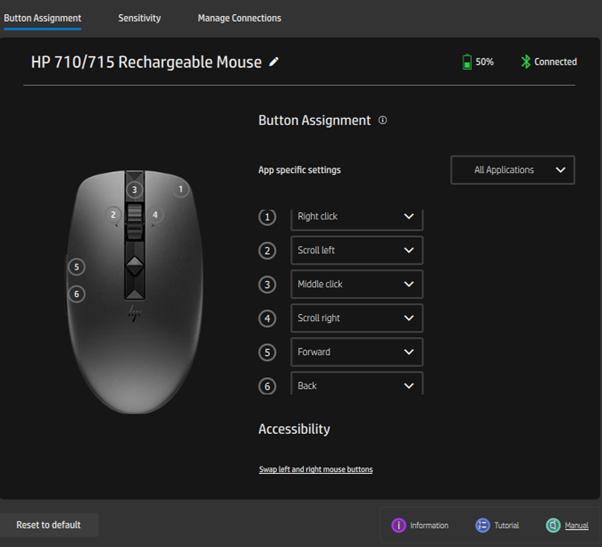Select button 3 marker on mouse image
Viewport: 602px width, 547px height.
(x=134, y=190)
